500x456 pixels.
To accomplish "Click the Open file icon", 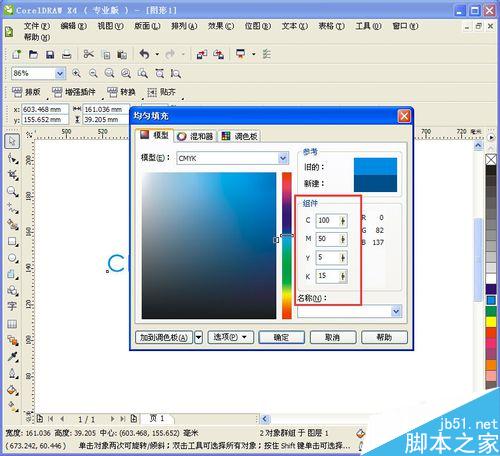I will coord(33,54).
